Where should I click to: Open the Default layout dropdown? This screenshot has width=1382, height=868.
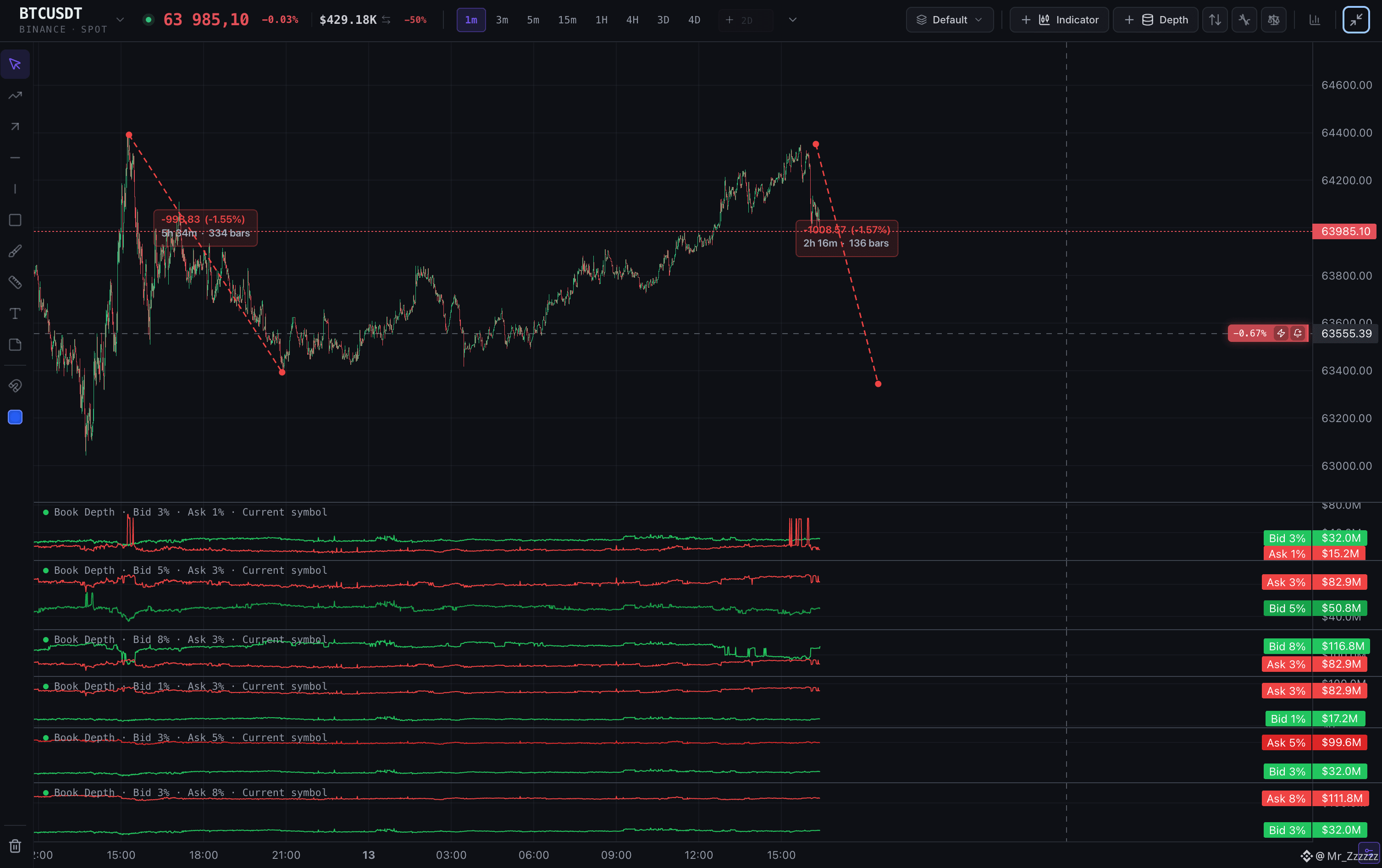(x=950, y=20)
